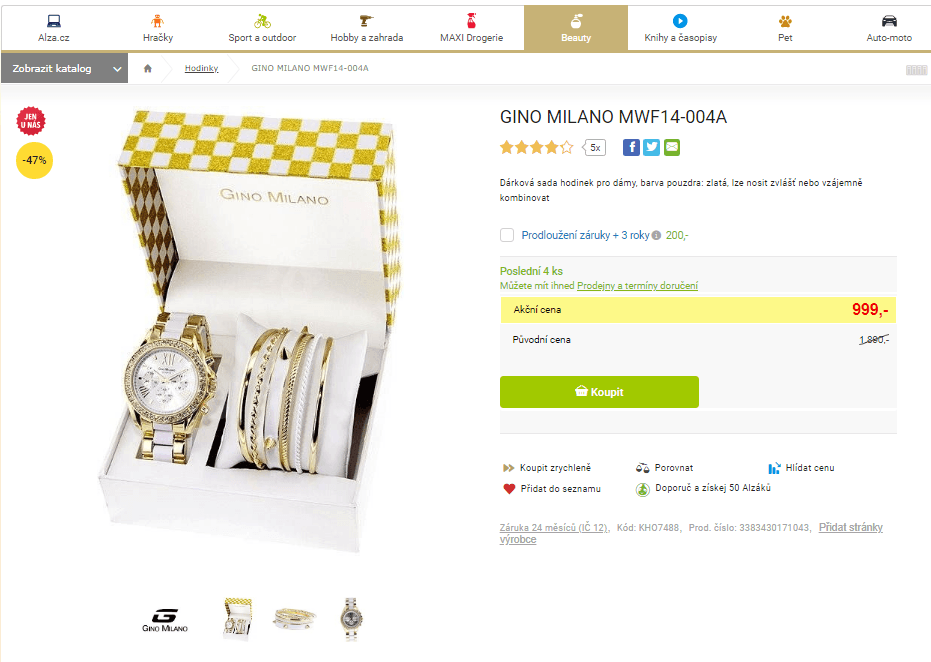Share product on Facebook
This screenshot has width=931, height=662.
[631, 147]
